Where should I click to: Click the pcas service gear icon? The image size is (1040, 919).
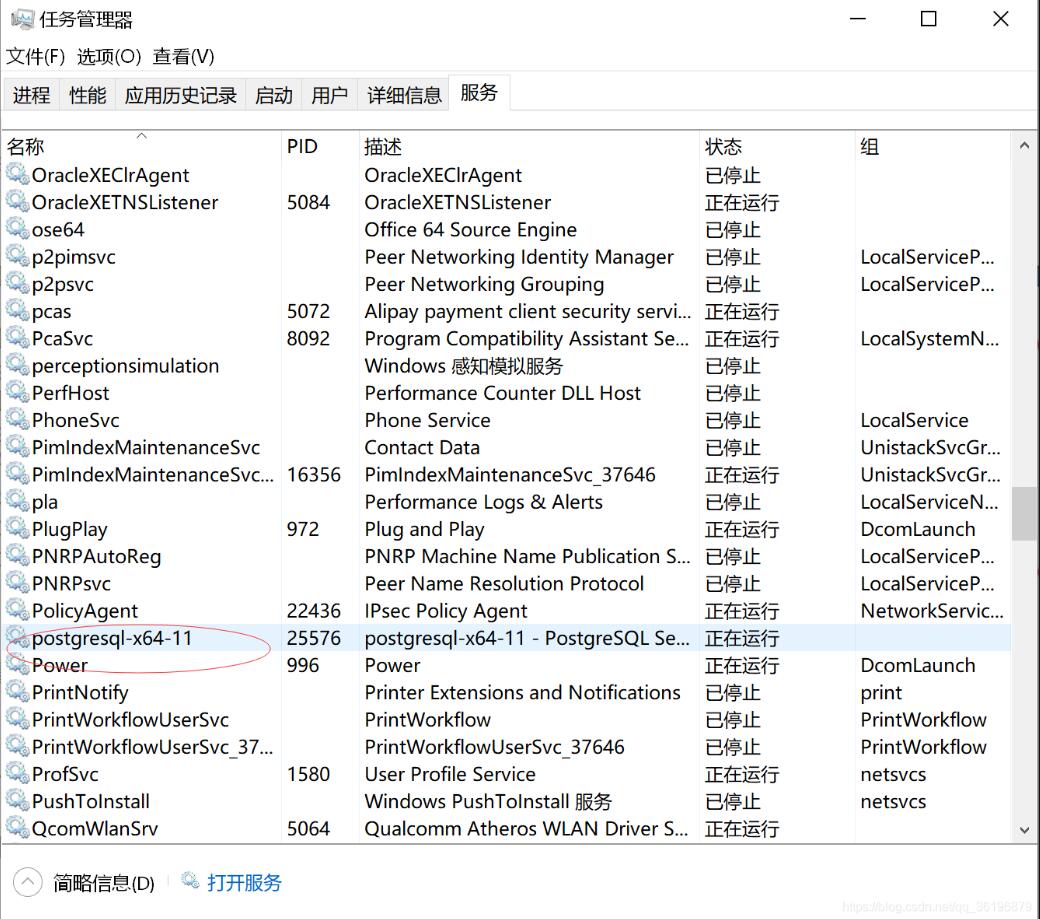[x=17, y=311]
